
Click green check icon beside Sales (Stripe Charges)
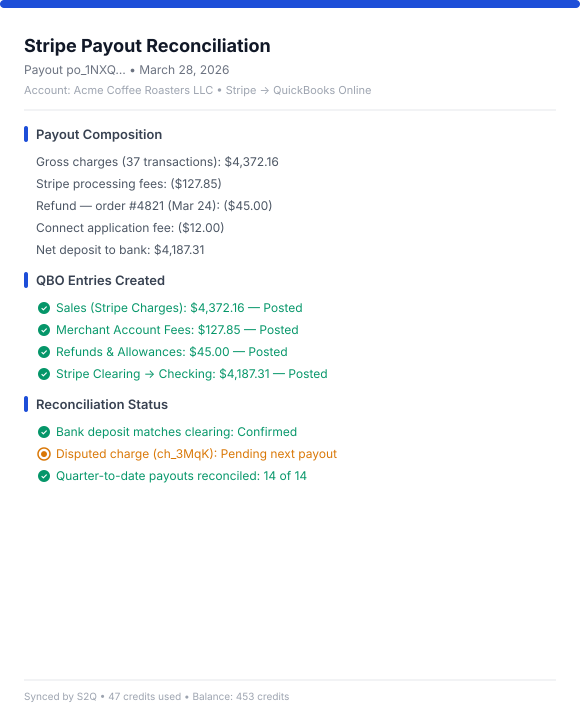(x=44, y=308)
